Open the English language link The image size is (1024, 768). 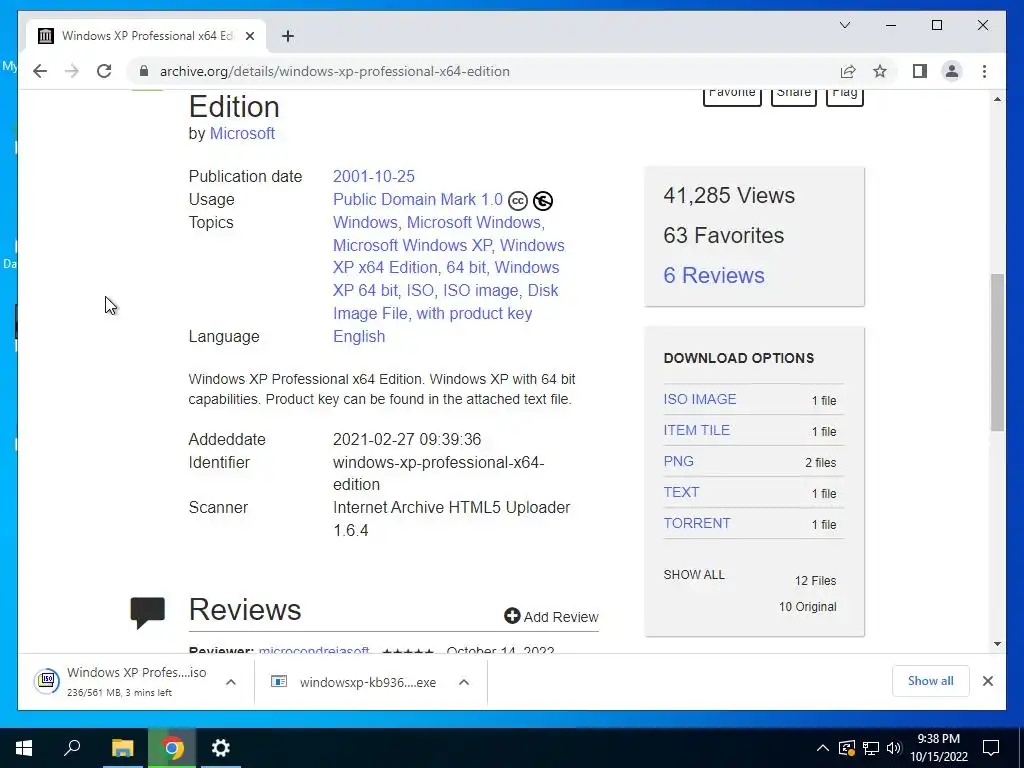pyautogui.click(x=359, y=336)
